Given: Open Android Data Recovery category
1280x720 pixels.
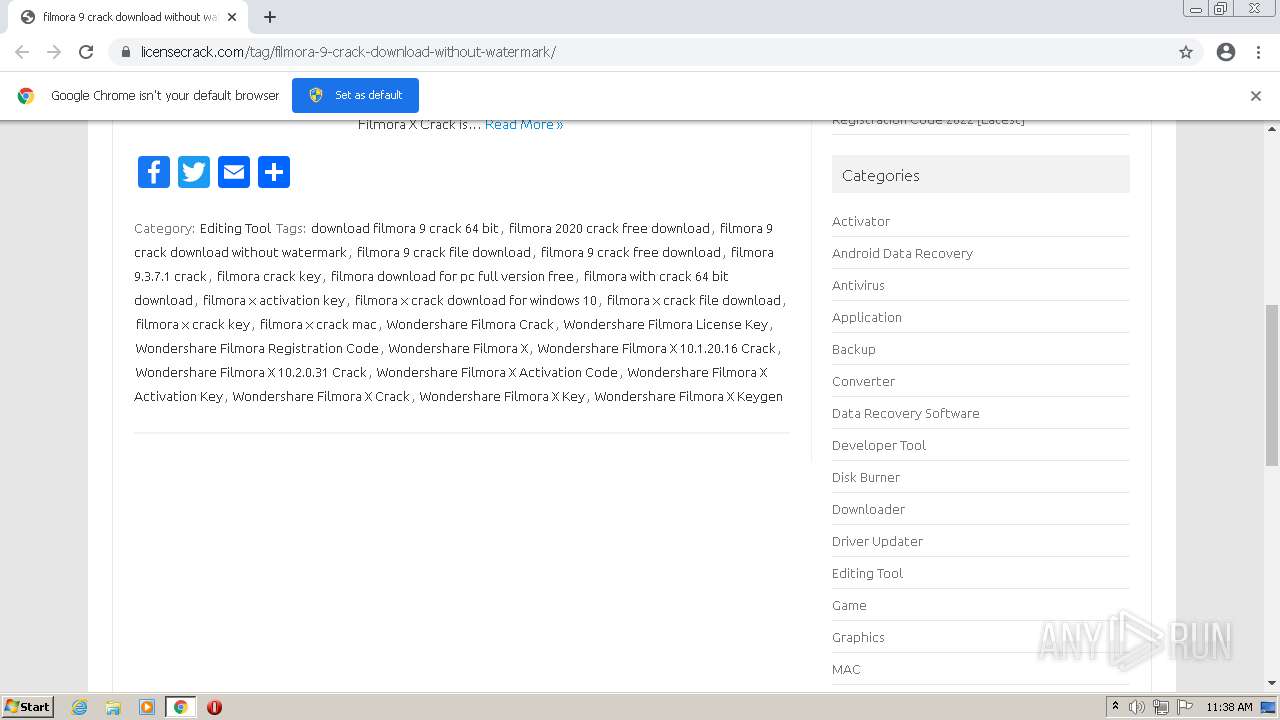Looking at the screenshot, I should tap(902, 253).
